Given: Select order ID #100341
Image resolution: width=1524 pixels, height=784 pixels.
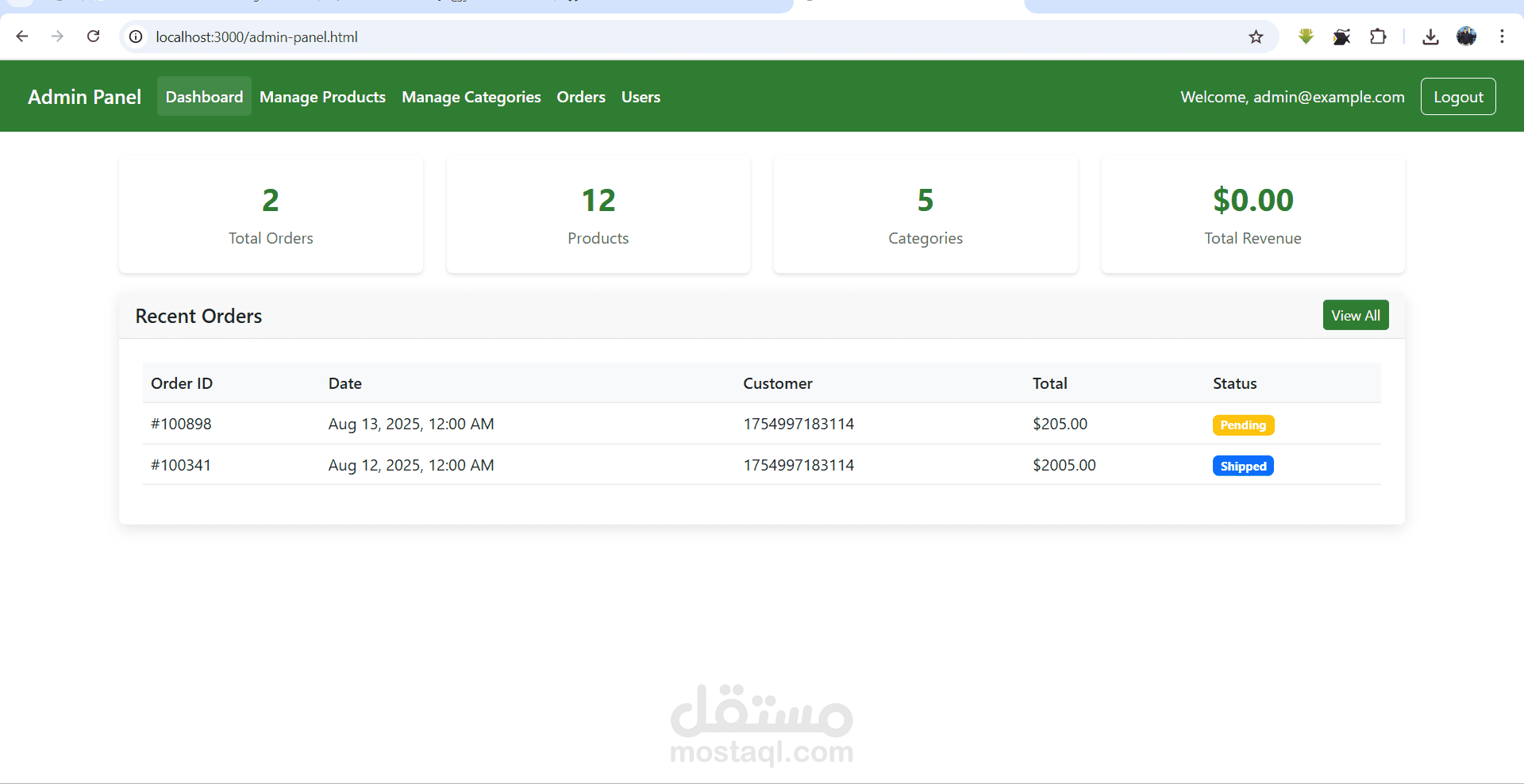Looking at the screenshot, I should [181, 465].
